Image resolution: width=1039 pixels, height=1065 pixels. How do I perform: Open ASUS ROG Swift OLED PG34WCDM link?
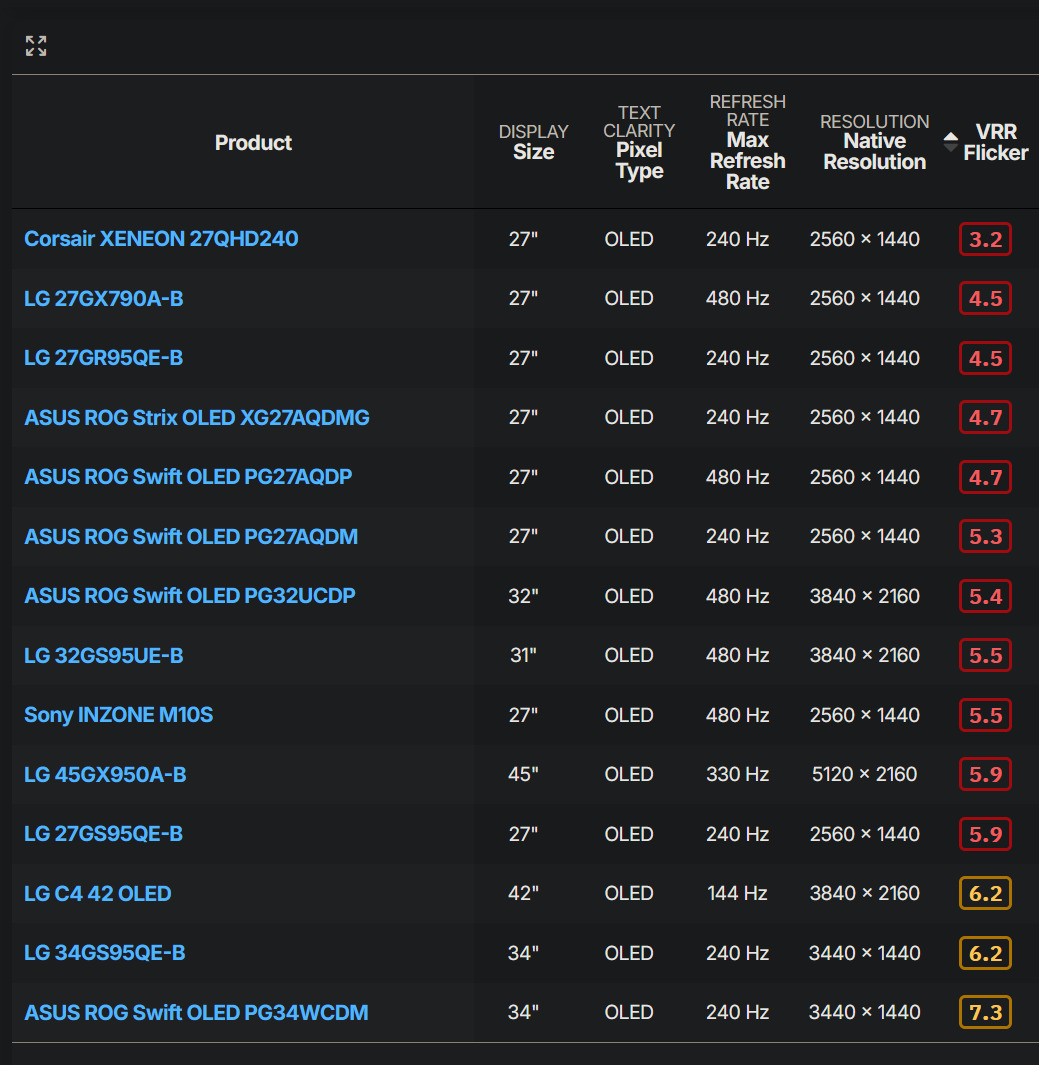196,1013
